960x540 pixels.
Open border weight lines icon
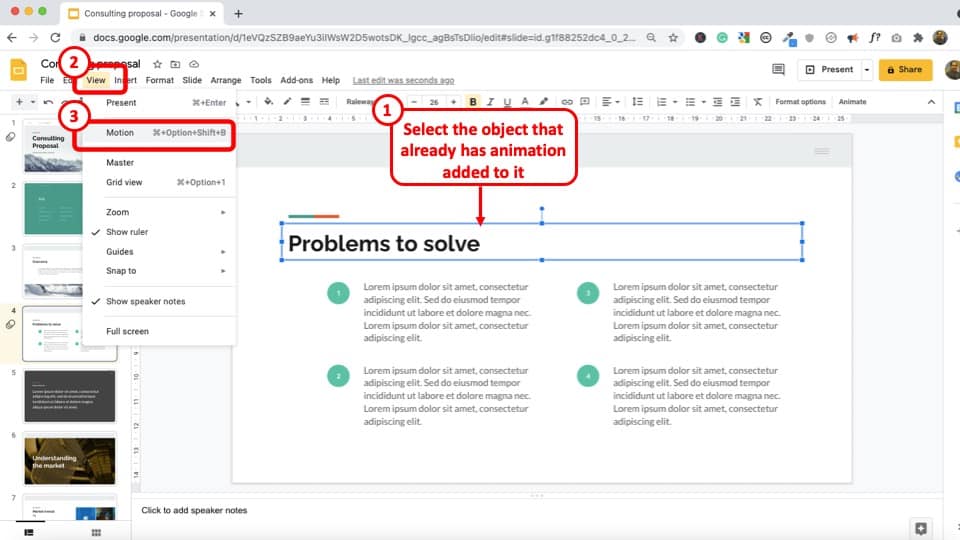coord(305,102)
